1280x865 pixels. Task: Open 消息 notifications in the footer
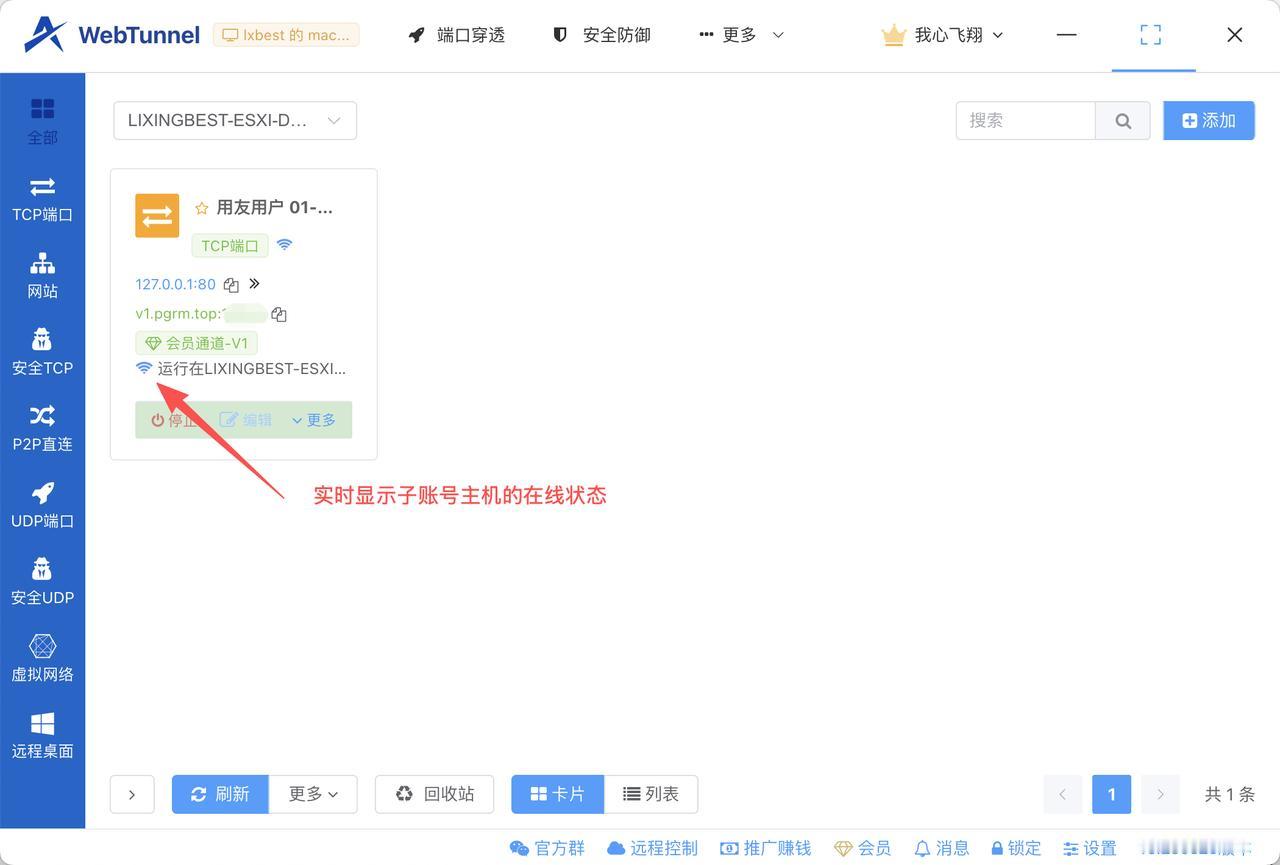[x=941, y=848]
